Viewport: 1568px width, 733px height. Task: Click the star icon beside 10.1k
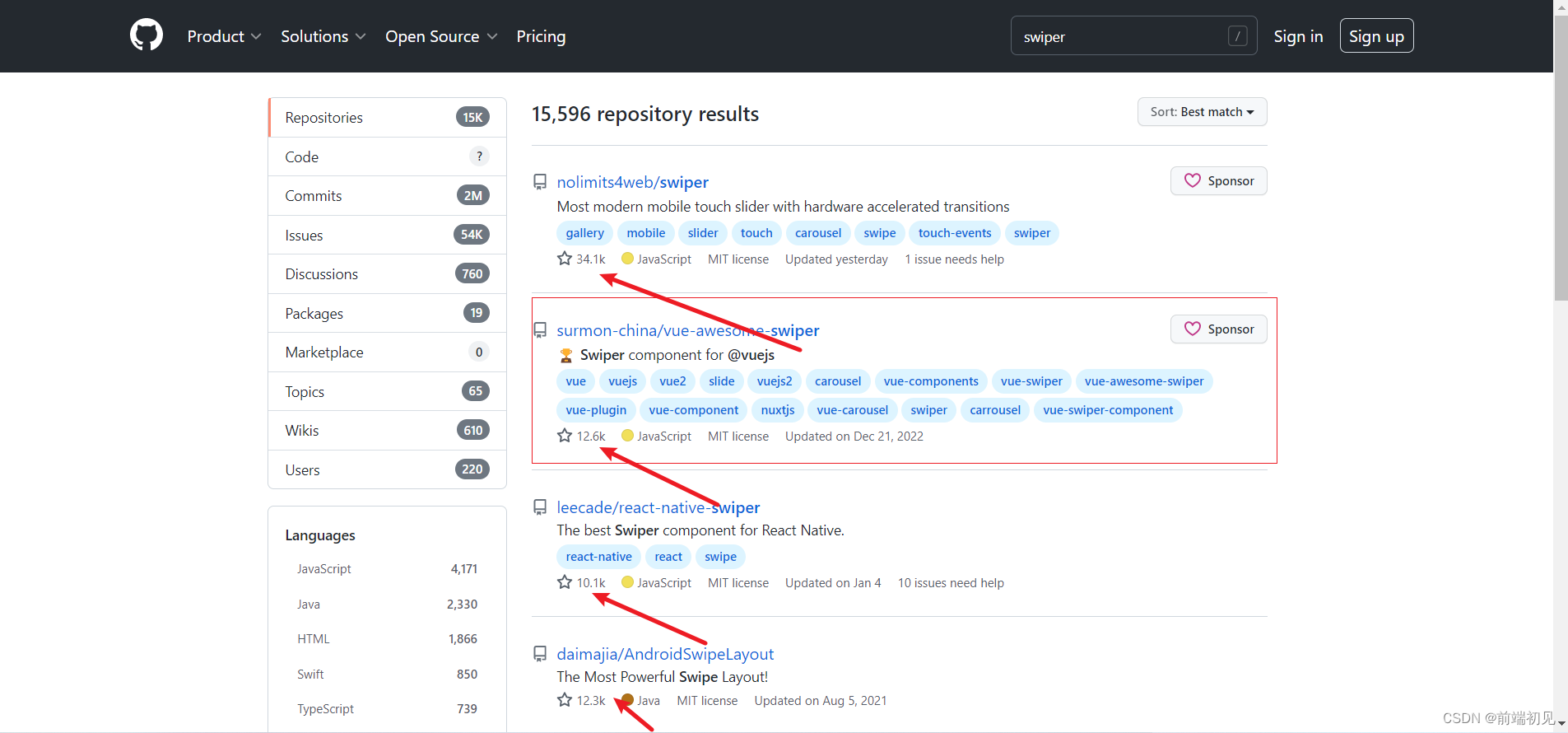point(565,582)
